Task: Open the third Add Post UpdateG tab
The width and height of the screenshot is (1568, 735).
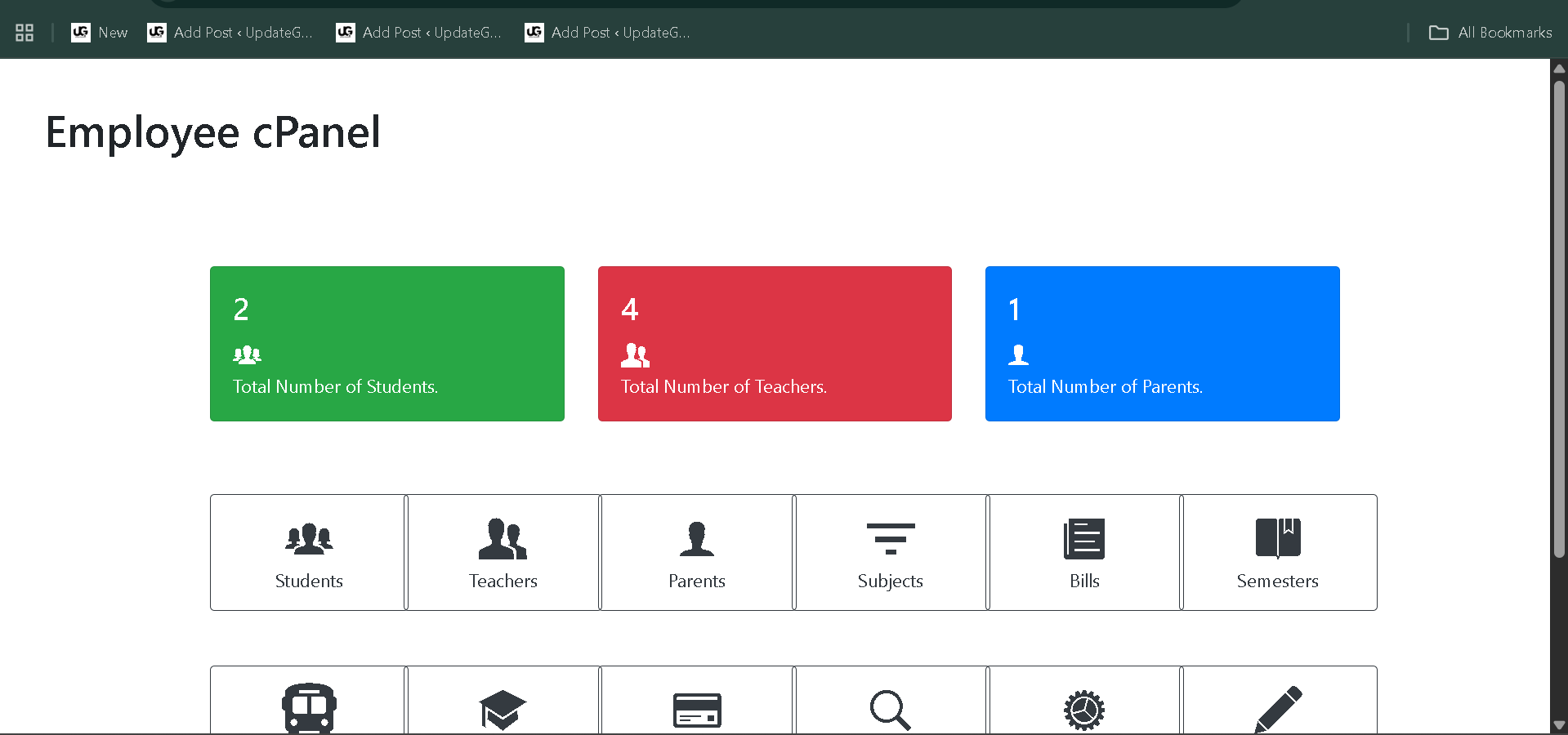Action: click(607, 33)
